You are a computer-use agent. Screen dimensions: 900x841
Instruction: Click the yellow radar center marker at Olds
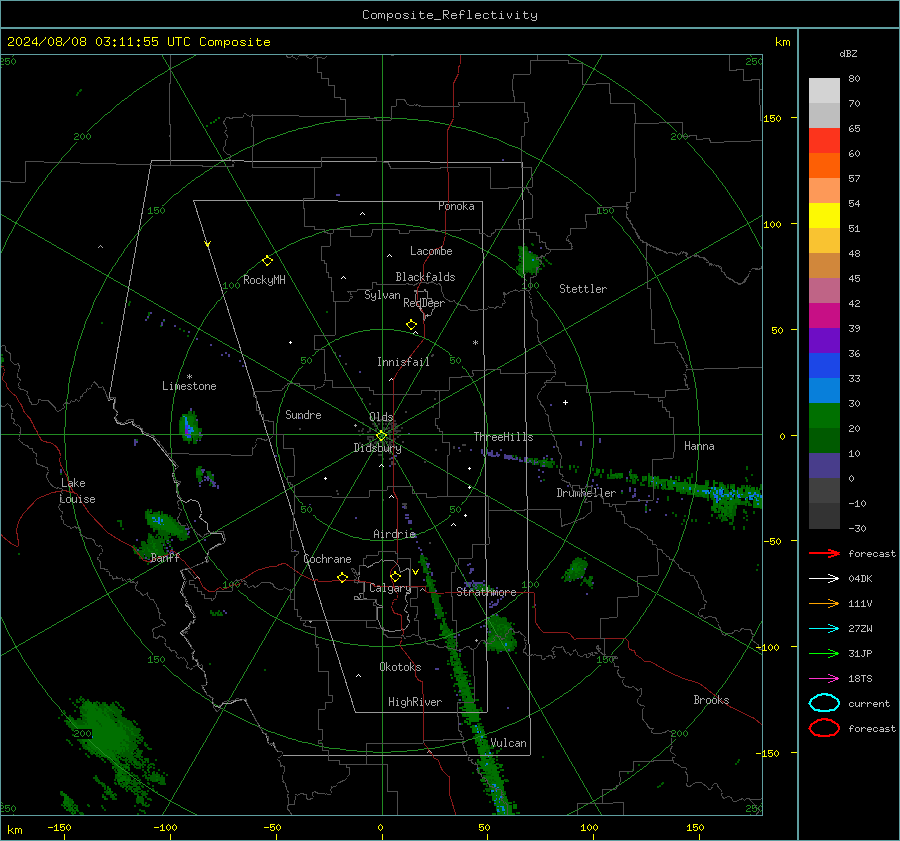click(x=381, y=436)
